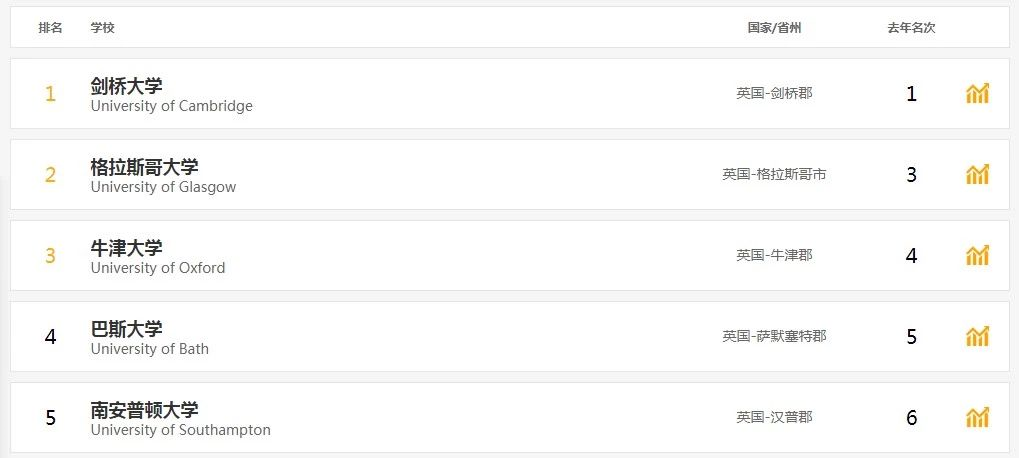Click 'University of Southampton' English name
The image size is (1019, 458).
point(180,430)
